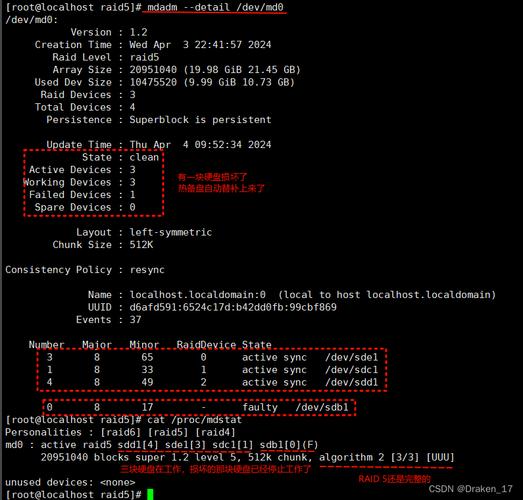Select Creation Time 'Wed Apr 3 22:41:57 2024'

[x=200, y=45]
